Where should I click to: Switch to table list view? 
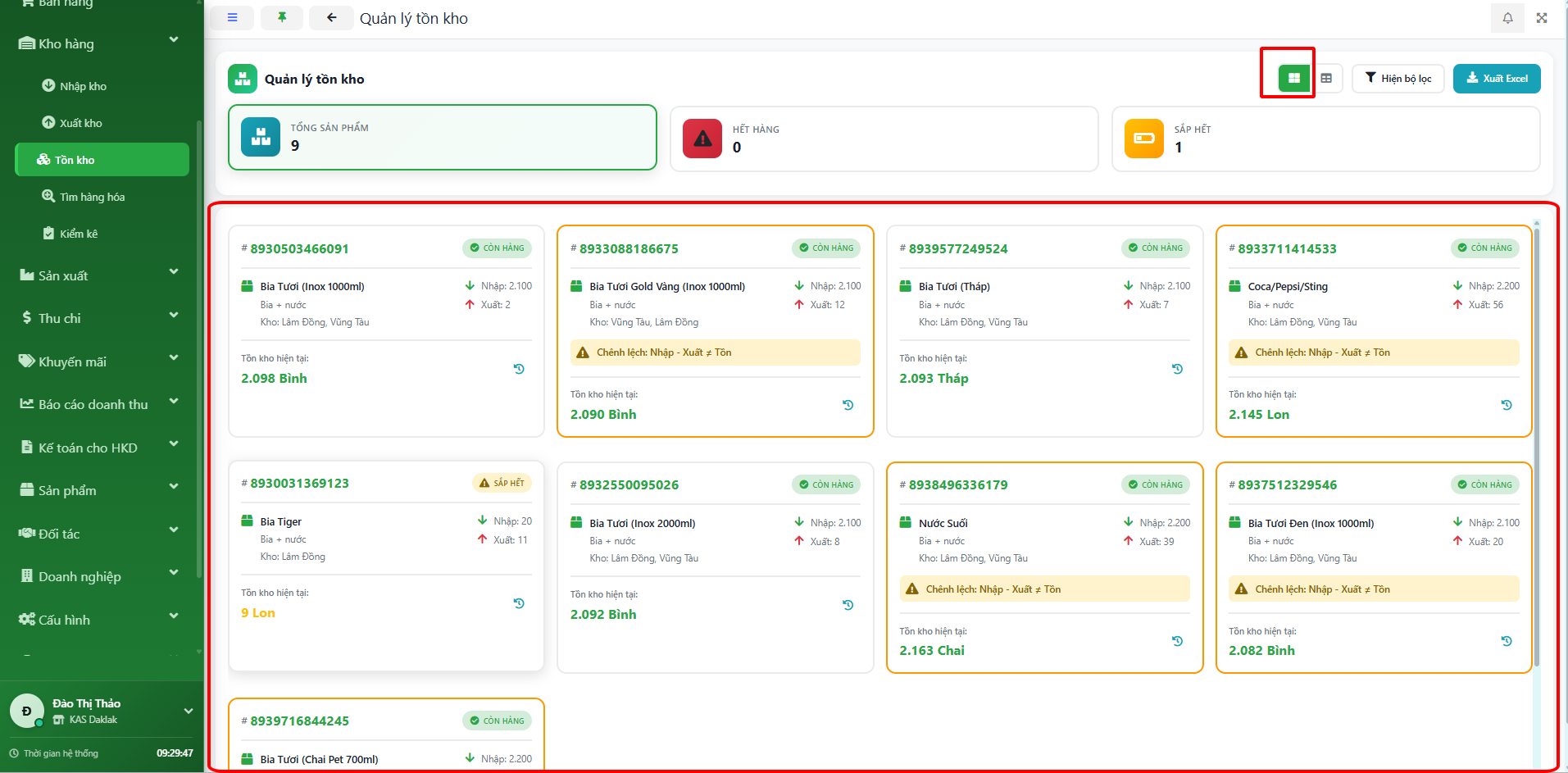click(1326, 79)
